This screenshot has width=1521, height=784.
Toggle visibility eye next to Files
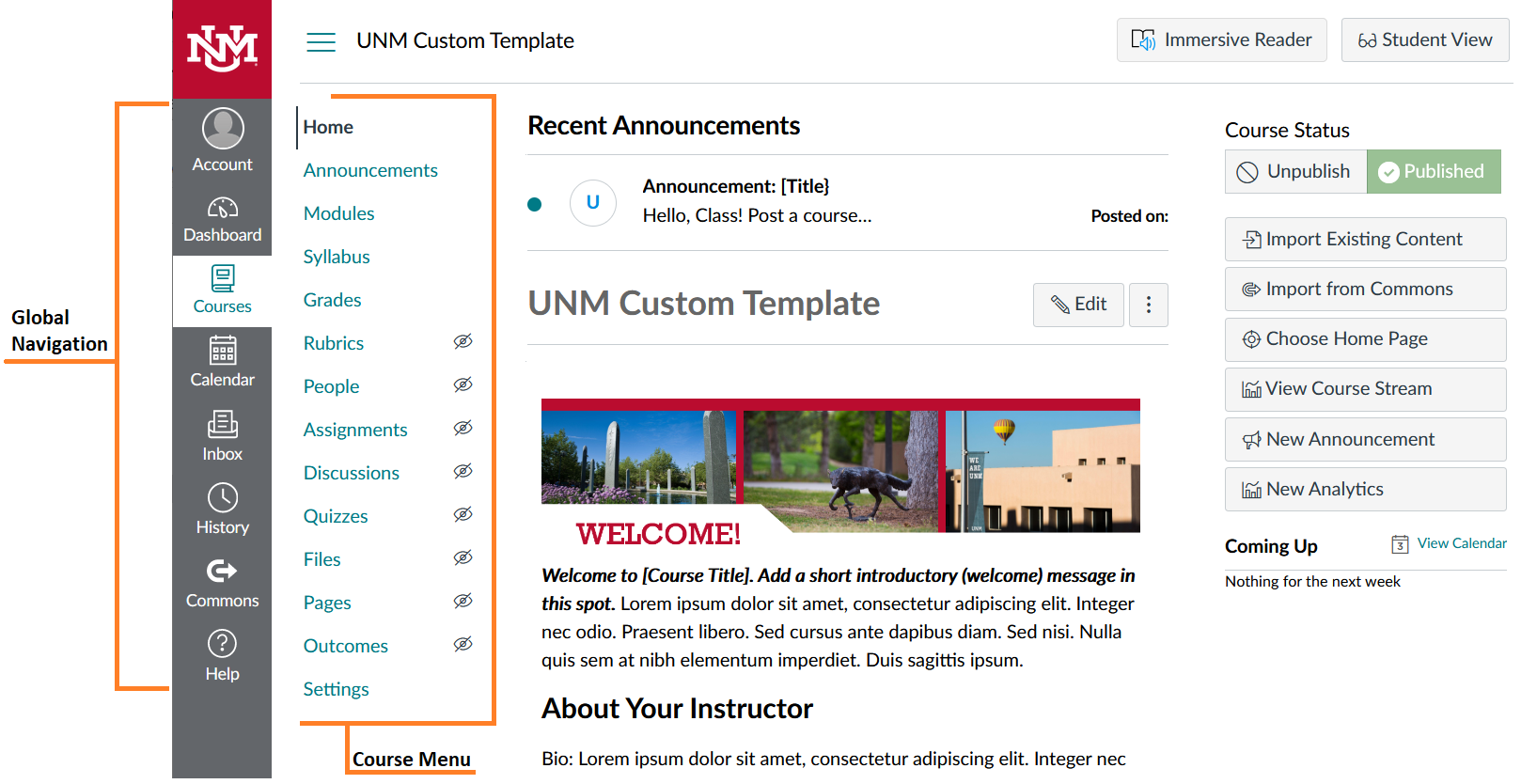pyautogui.click(x=463, y=557)
